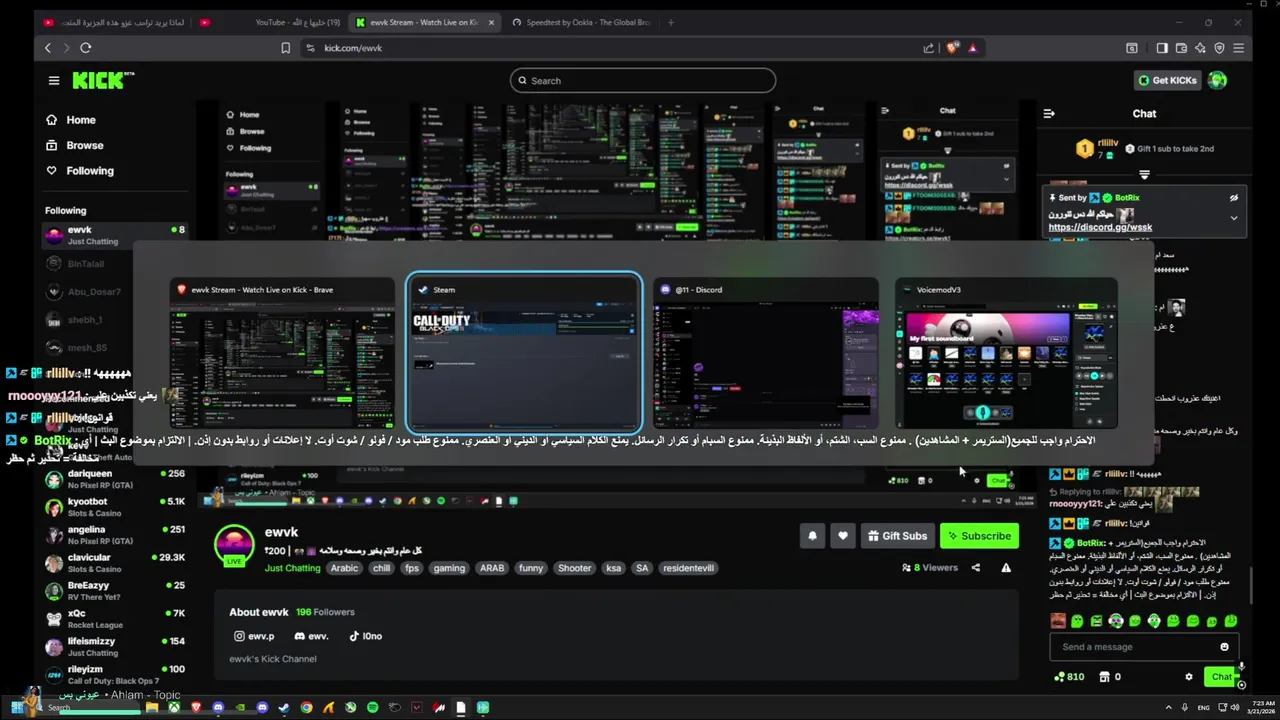The height and width of the screenshot is (720, 1280).
Task: Click the Kick search field
Action: pyautogui.click(x=643, y=81)
